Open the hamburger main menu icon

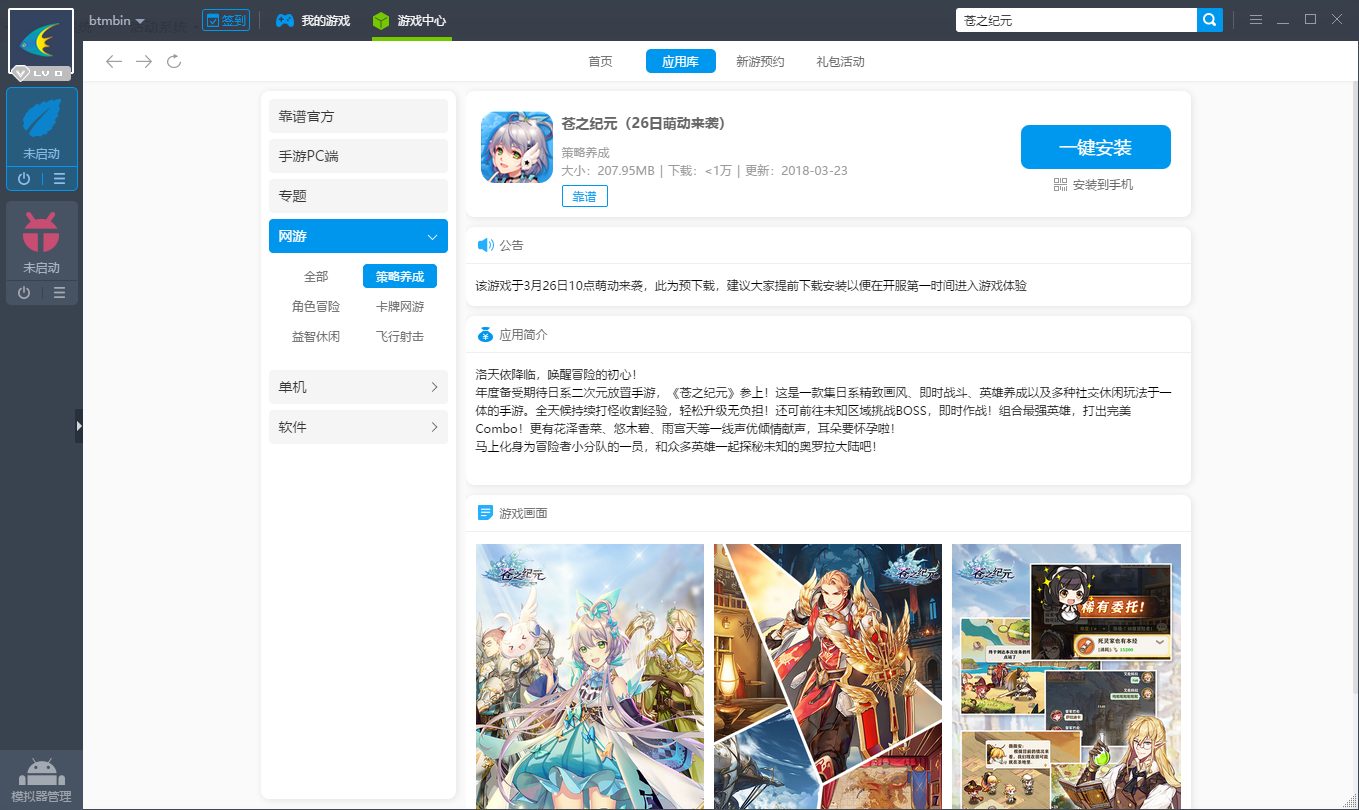(1255, 20)
